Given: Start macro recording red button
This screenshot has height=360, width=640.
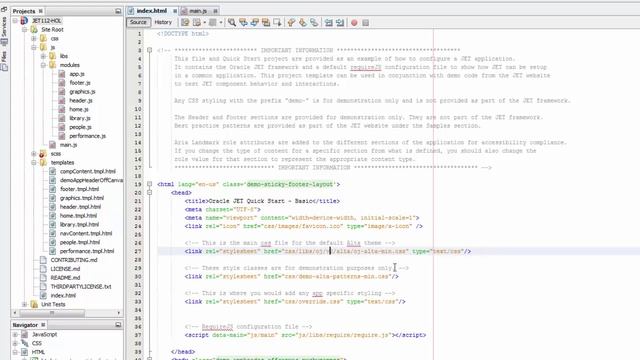Looking at the screenshot, I should pyautogui.click(x=354, y=22).
